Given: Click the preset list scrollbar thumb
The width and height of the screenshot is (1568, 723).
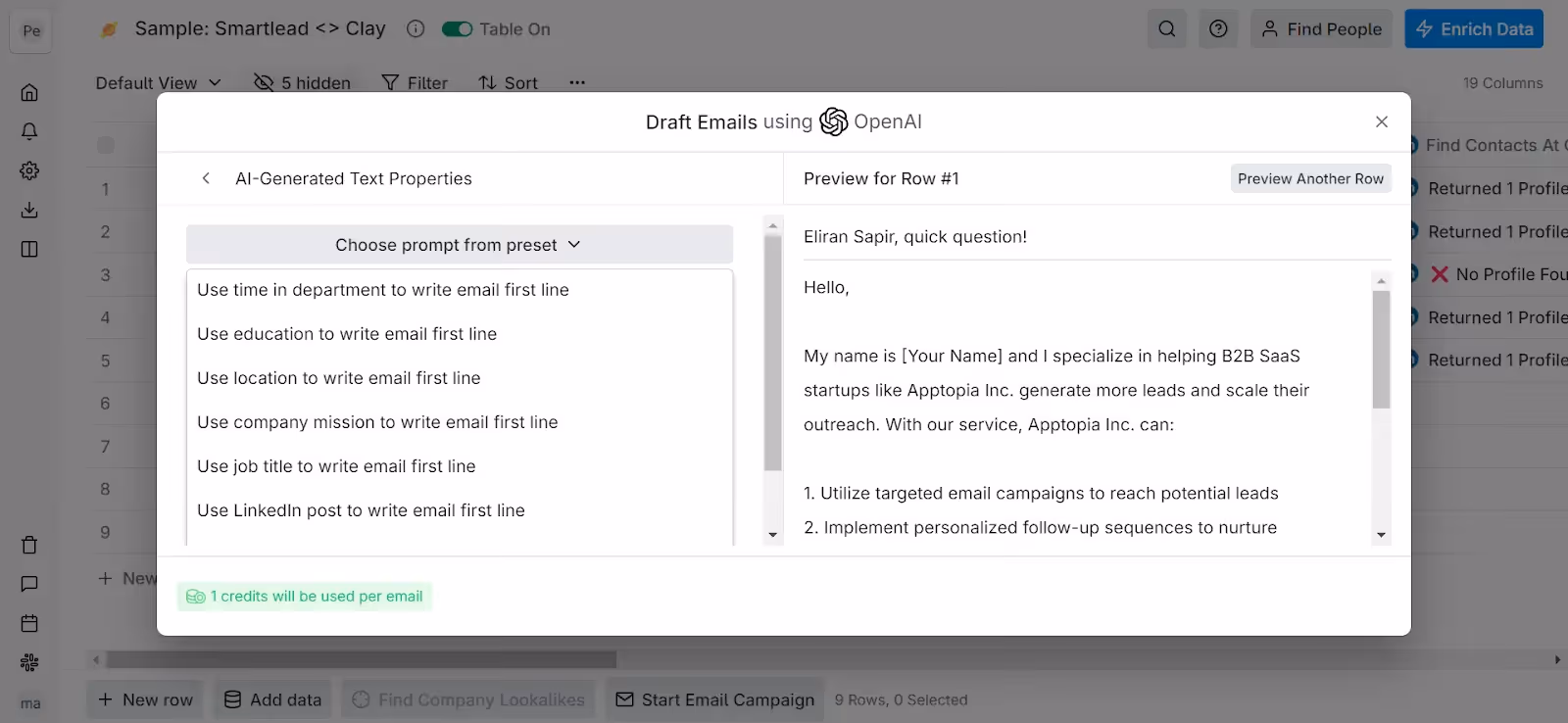Looking at the screenshot, I should point(772,353).
